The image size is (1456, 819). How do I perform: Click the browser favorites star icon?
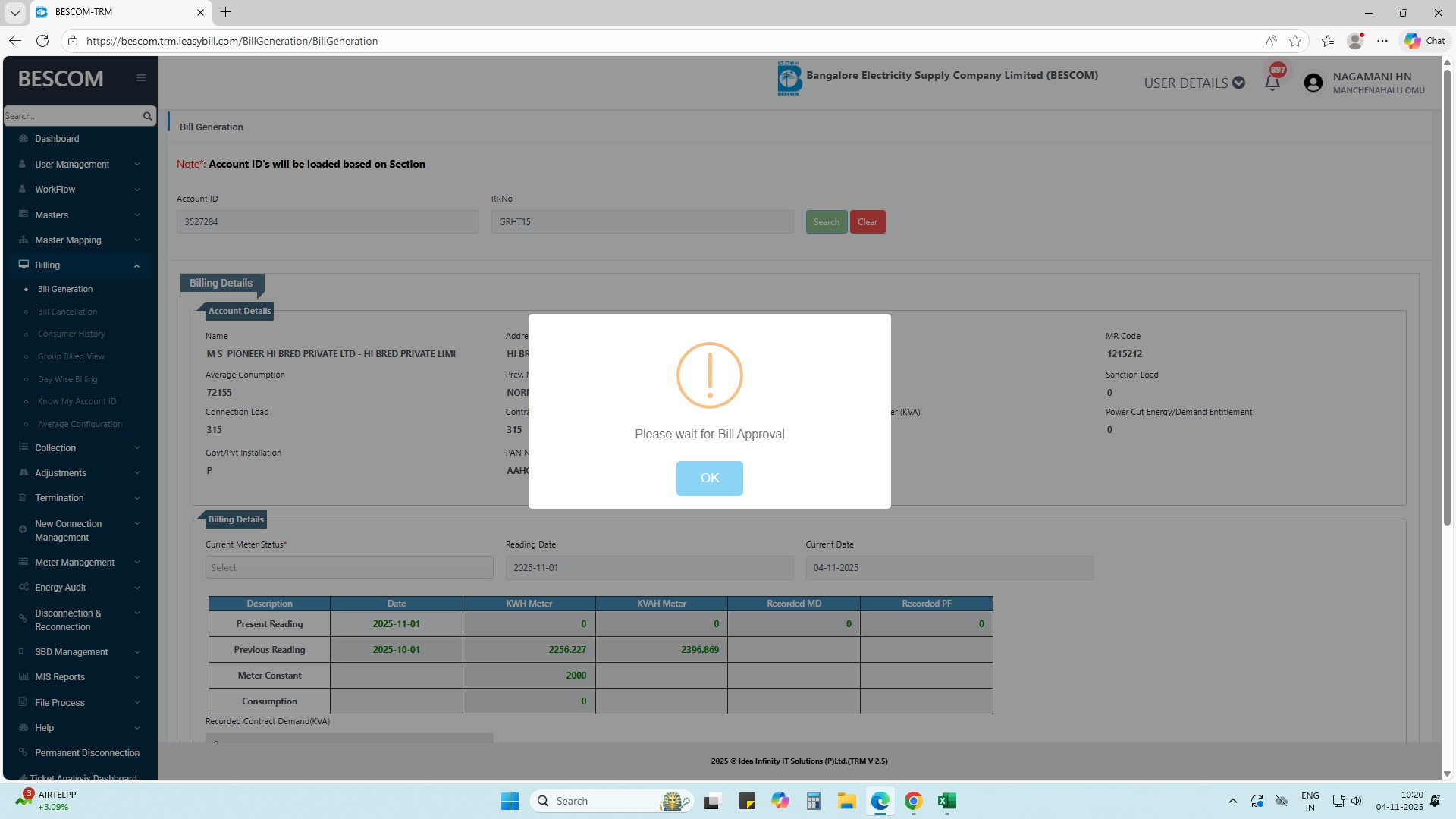coord(1295,41)
